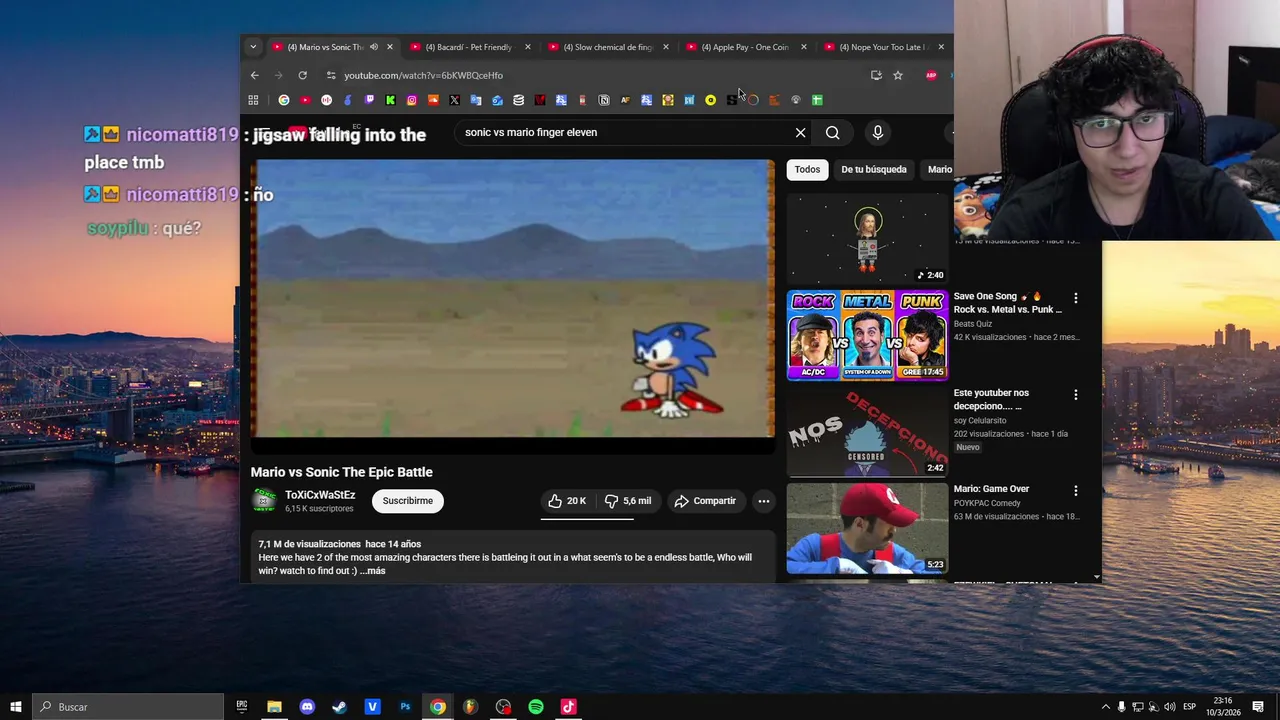Open Chrome tab search dropdown
The height and width of the screenshot is (720, 1280).
[x=253, y=47]
